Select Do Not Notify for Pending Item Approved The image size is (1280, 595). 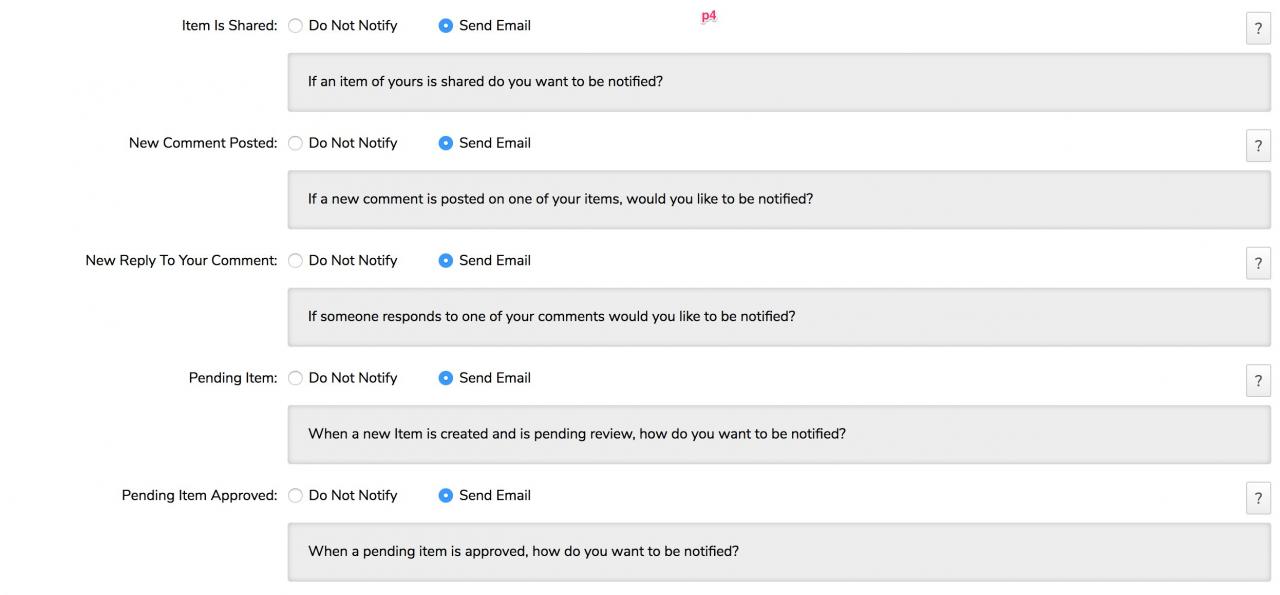point(295,496)
